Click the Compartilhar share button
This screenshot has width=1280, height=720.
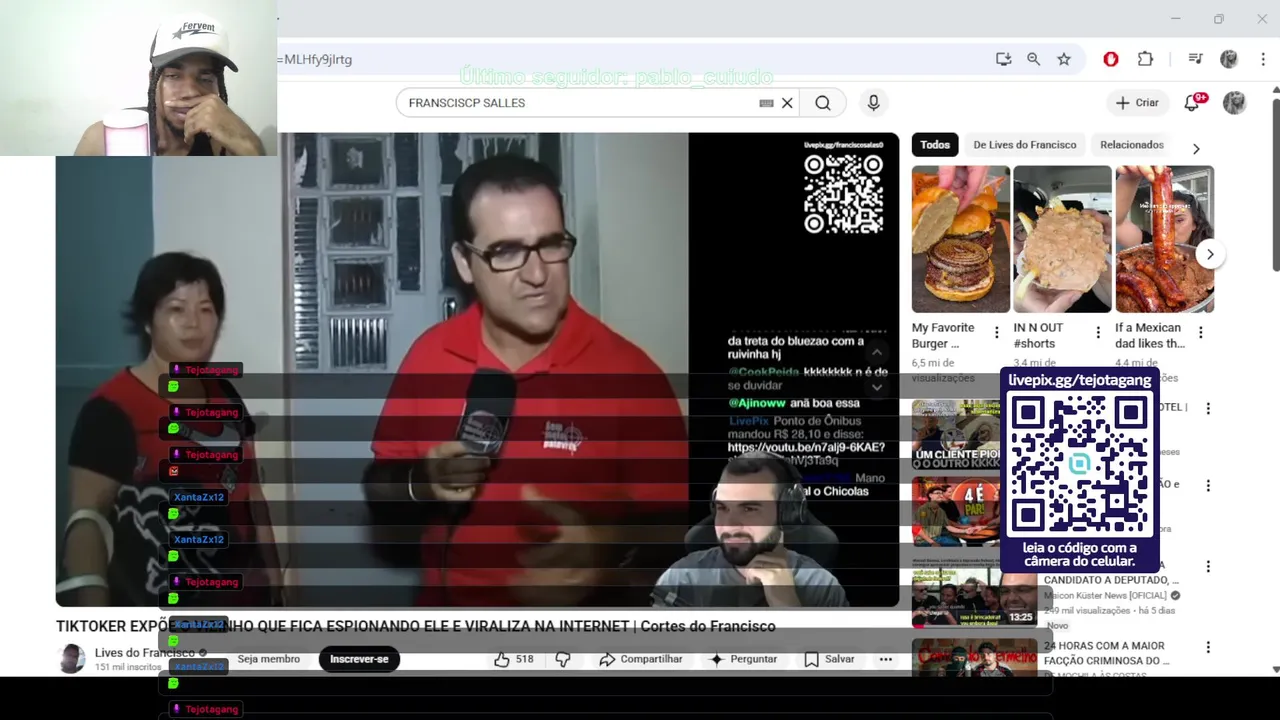(x=641, y=659)
